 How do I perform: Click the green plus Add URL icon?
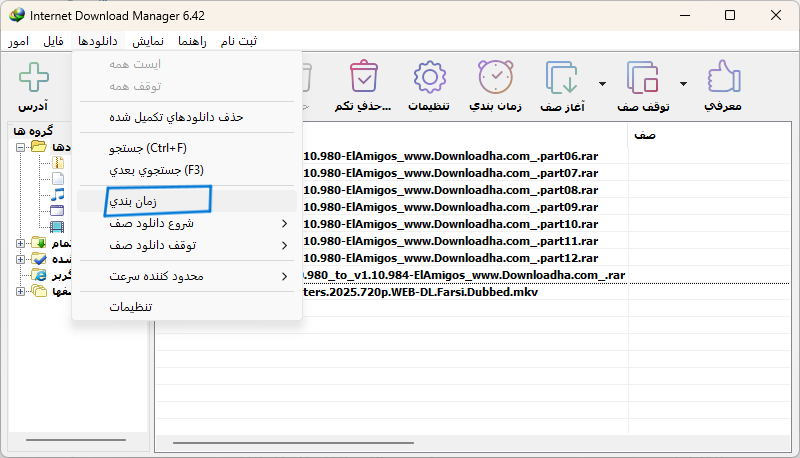click(34, 78)
